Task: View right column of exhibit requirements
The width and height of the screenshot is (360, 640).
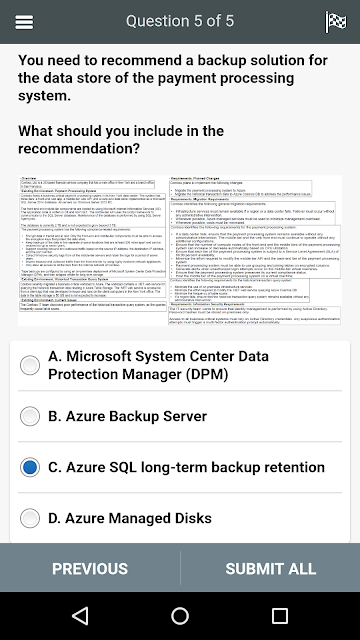Action: (x=255, y=250)
